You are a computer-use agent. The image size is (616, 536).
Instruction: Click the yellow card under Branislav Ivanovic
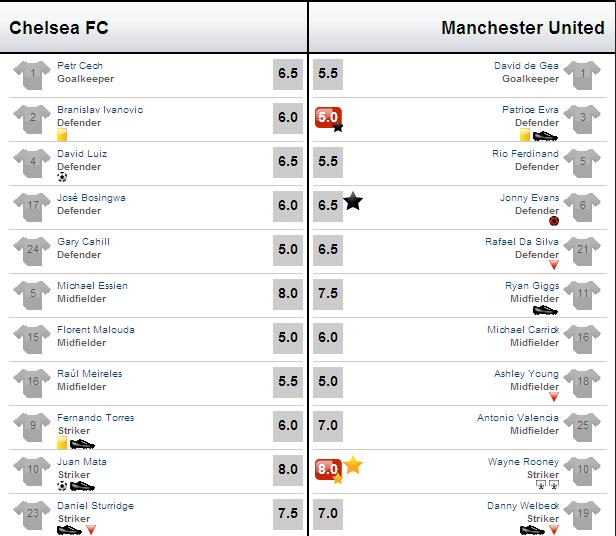[62, 135]
